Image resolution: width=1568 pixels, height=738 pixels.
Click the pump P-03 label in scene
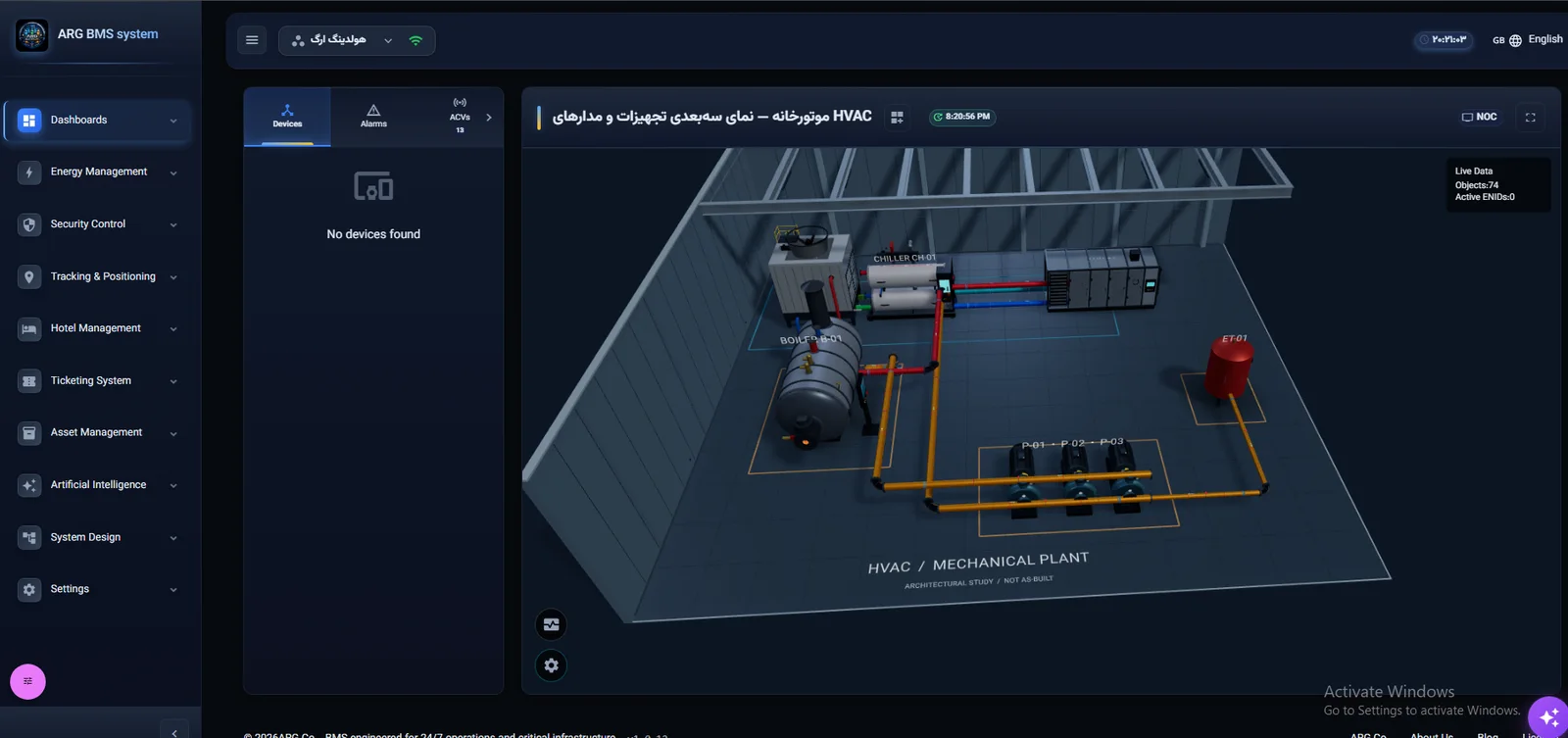click(1111, 442)
